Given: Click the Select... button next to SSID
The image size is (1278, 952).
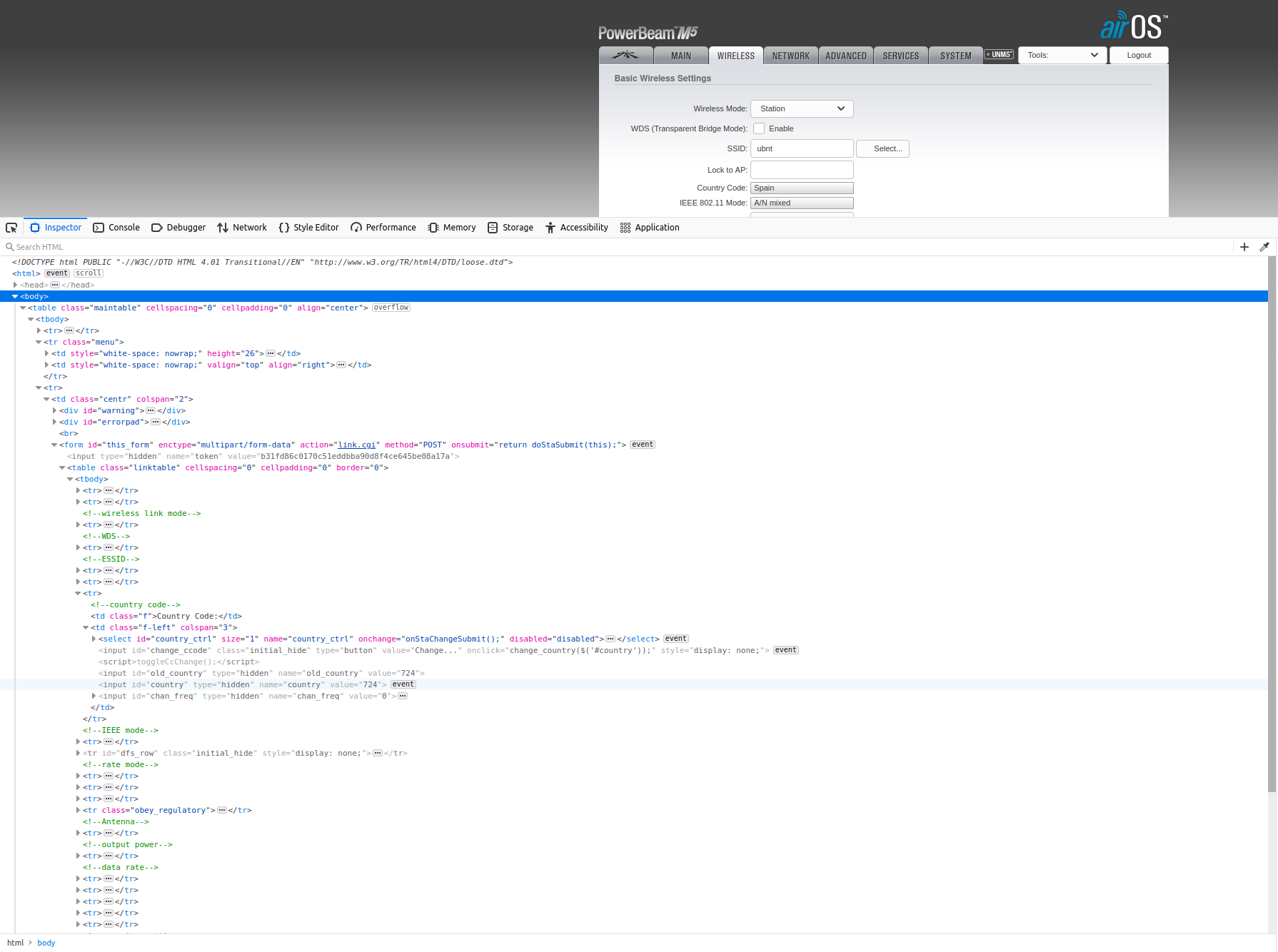Looking at the screenshot, I should 882,148.
